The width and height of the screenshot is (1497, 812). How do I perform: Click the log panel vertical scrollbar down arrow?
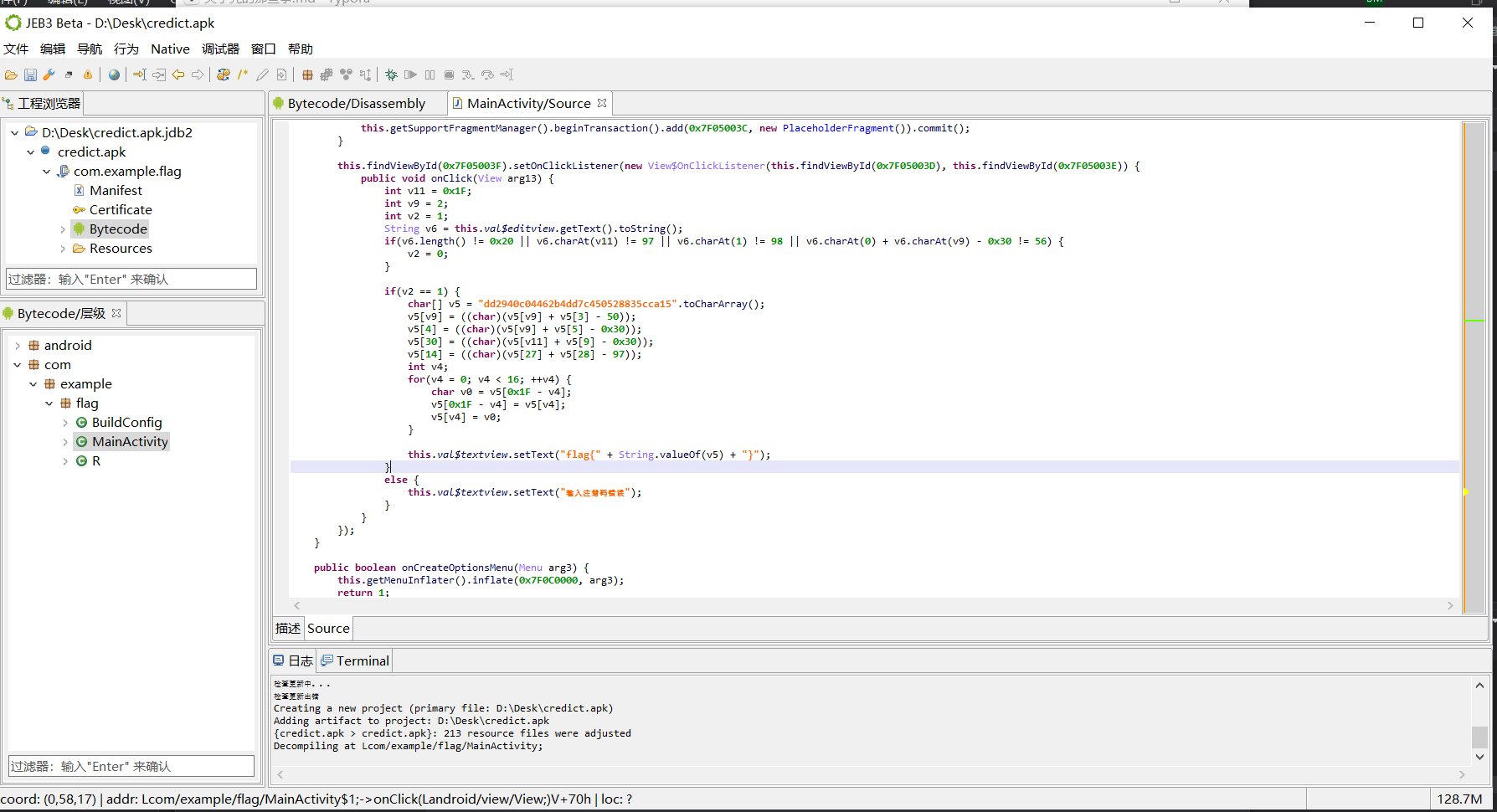1479,757
